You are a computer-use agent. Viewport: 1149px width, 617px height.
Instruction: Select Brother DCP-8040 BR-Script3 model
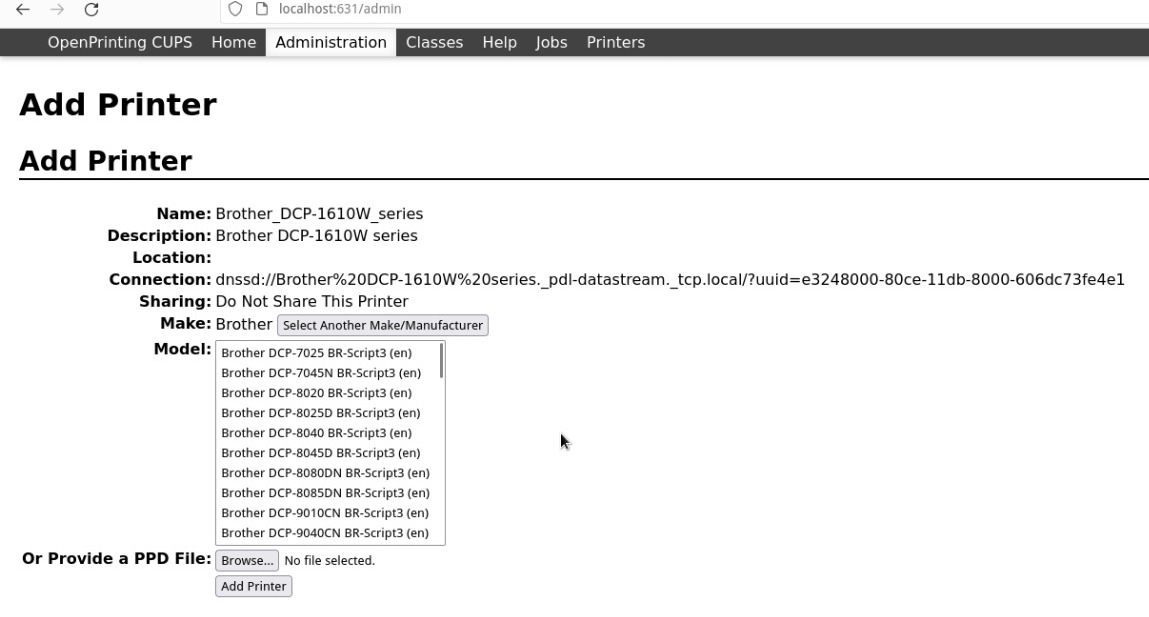coord(328,433)
